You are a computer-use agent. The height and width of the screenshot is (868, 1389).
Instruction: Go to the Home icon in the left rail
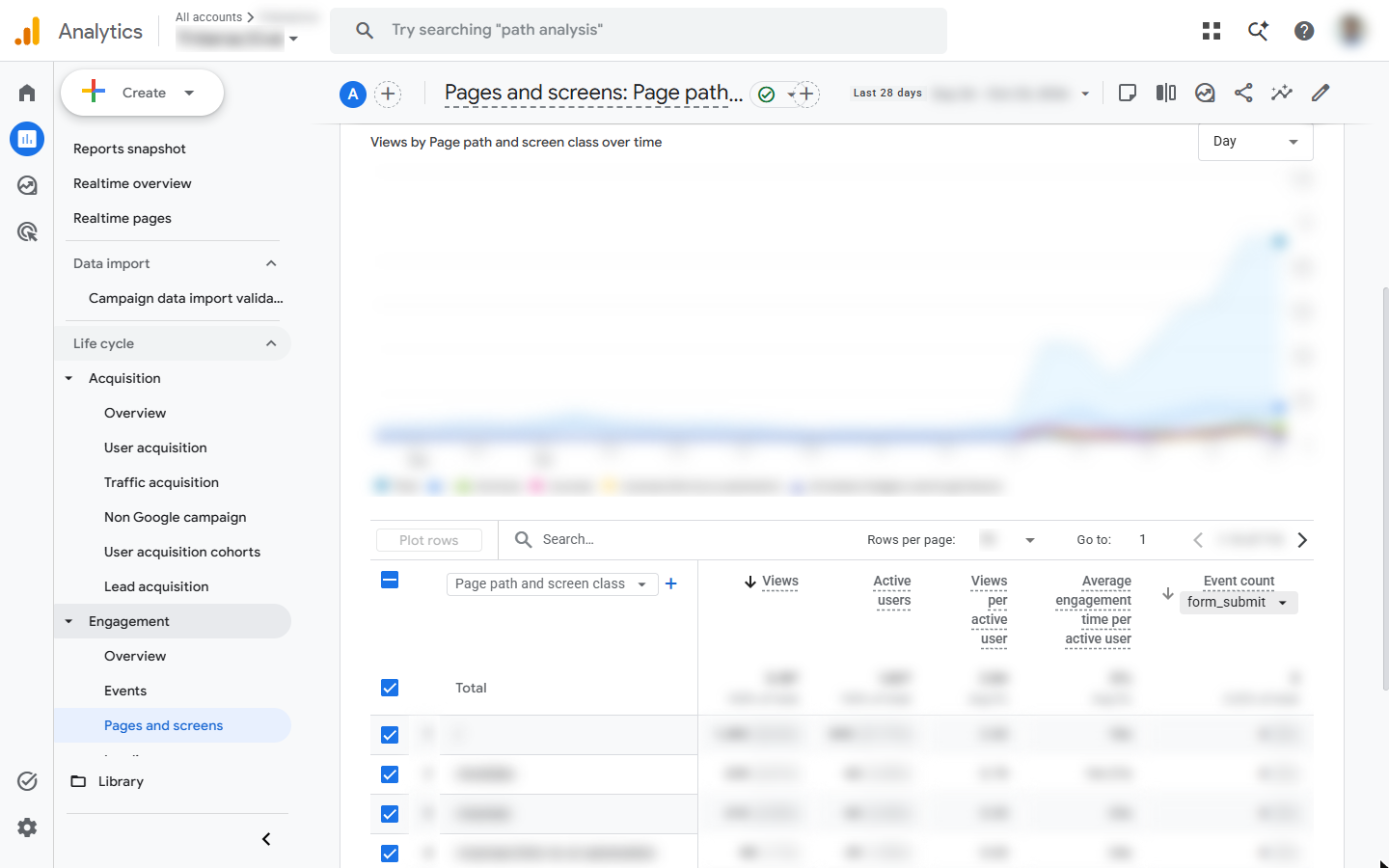[x=27, y=93]
